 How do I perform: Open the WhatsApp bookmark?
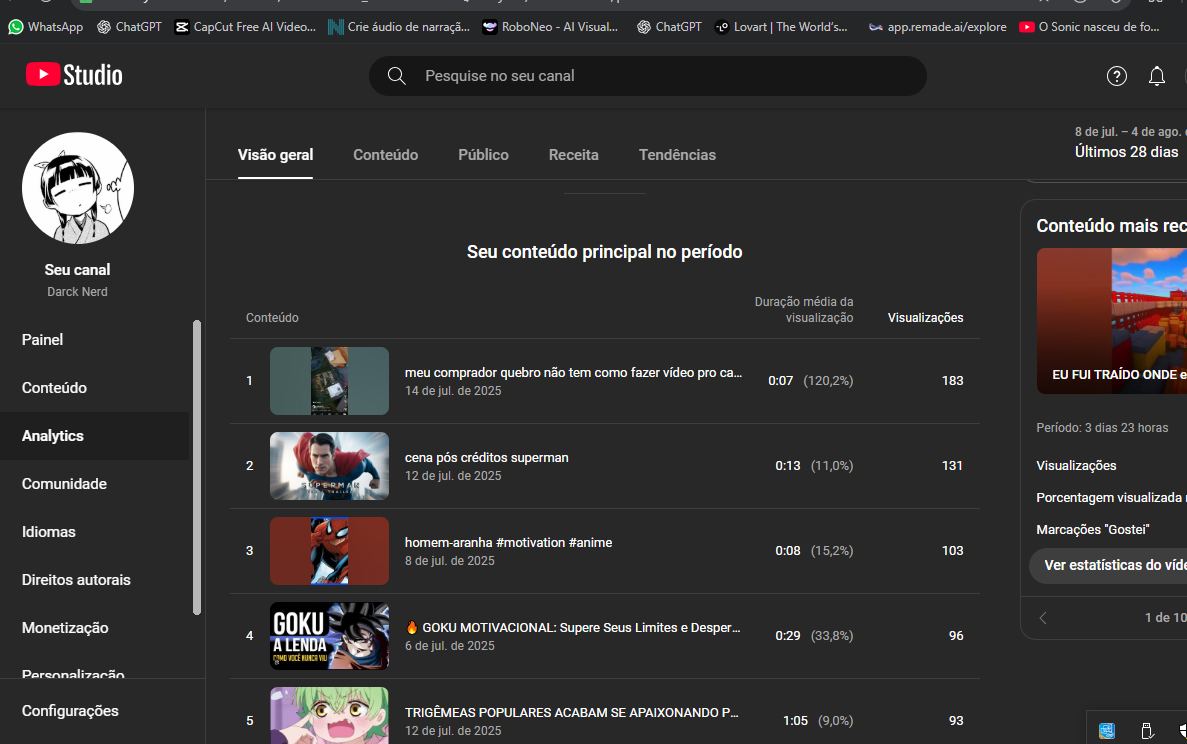point(45,26)
